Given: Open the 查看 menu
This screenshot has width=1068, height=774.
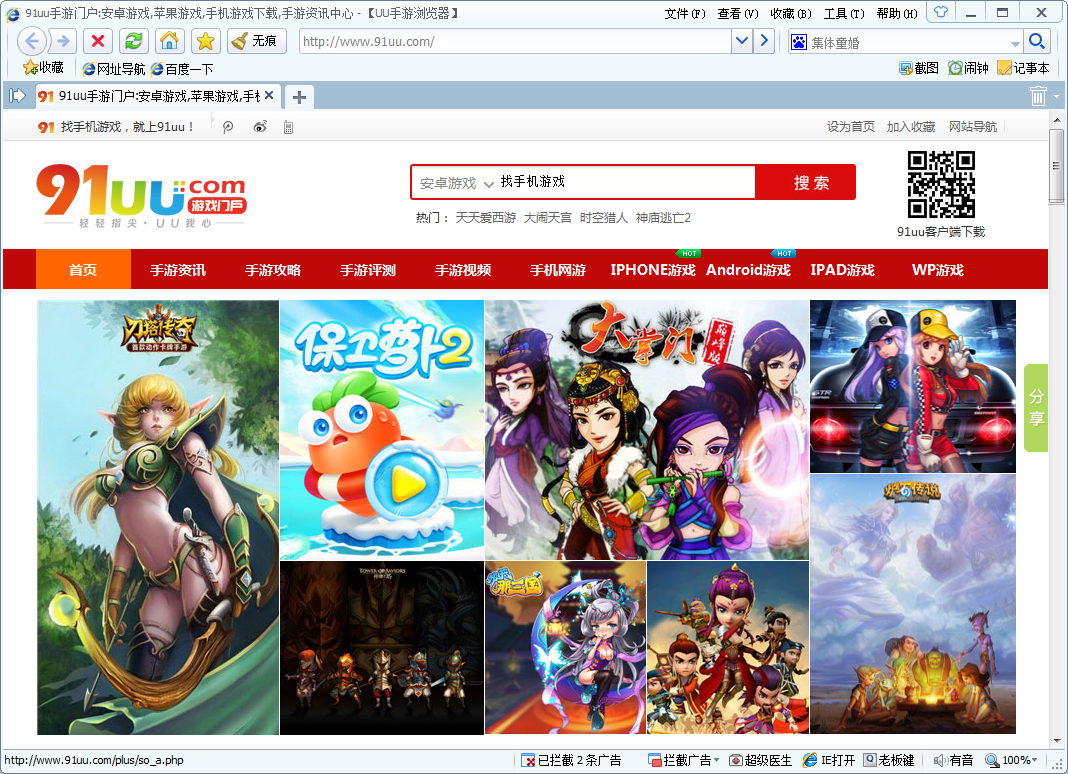Looking at the screenshot, I should click(x=738, y=14).
